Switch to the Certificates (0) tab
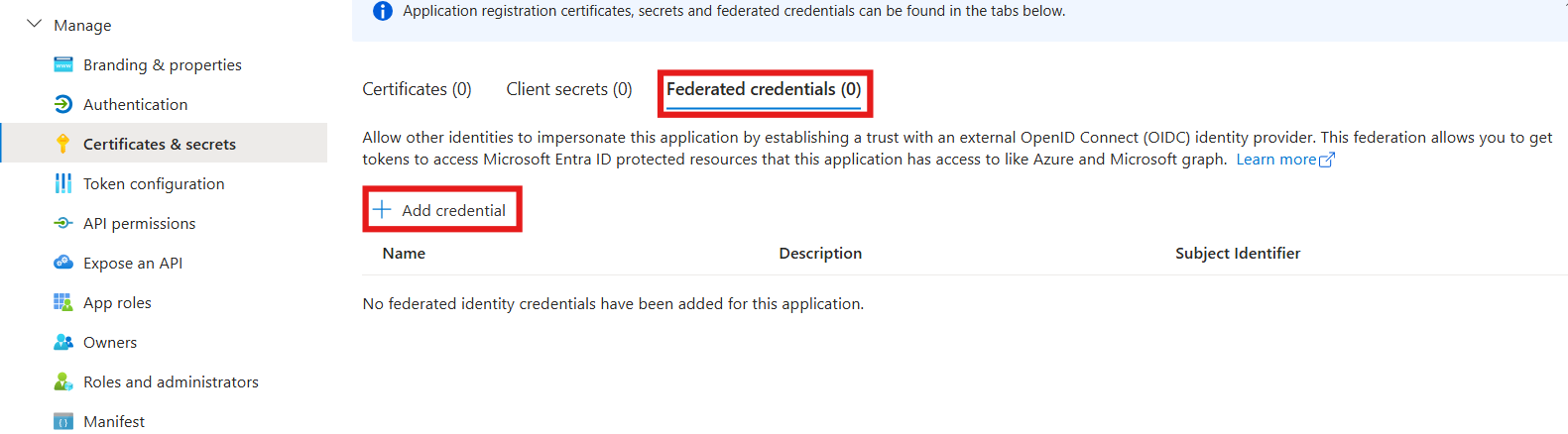 click(417, 89)
